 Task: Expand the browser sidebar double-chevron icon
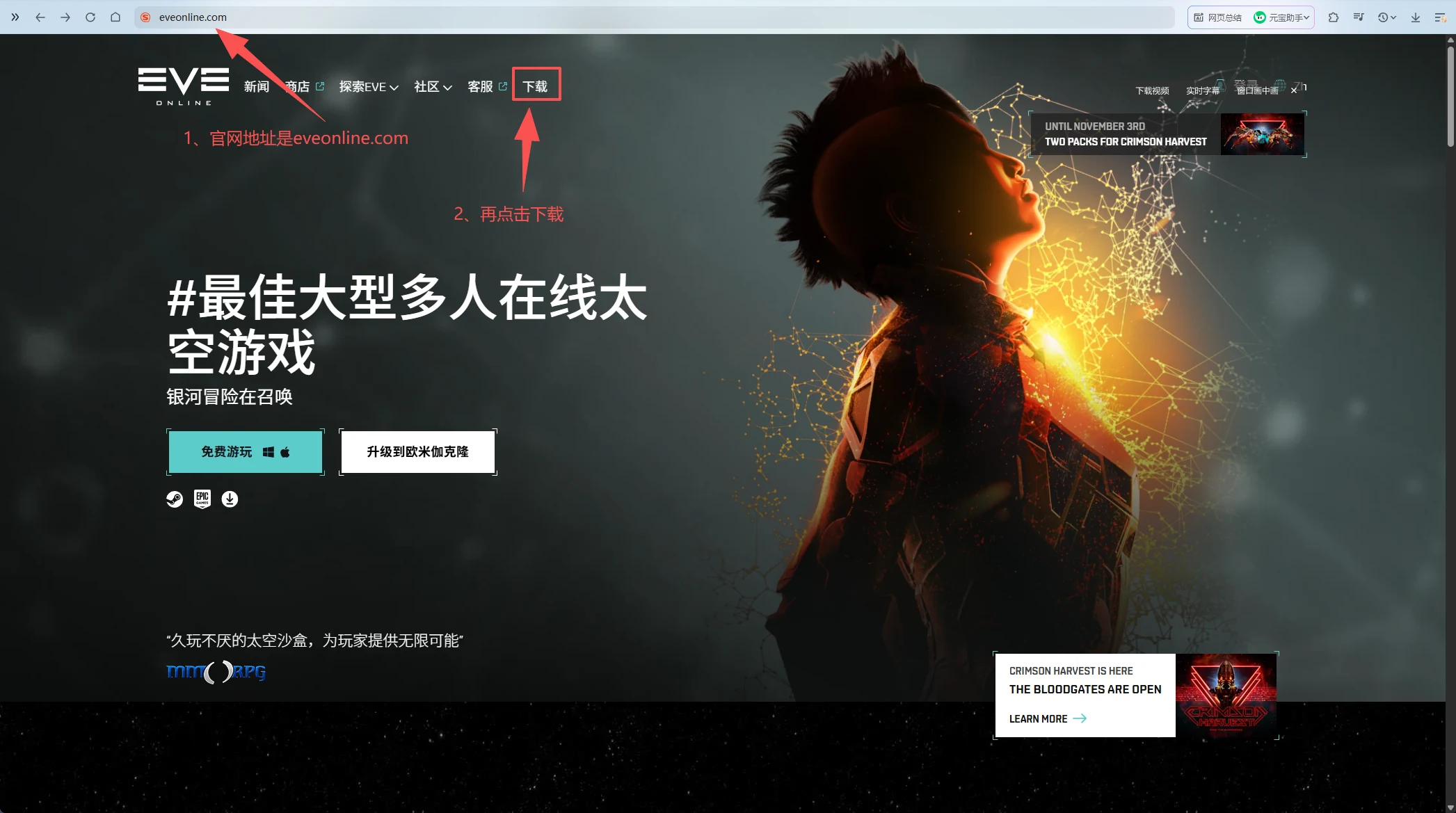(x=15, y=17)
